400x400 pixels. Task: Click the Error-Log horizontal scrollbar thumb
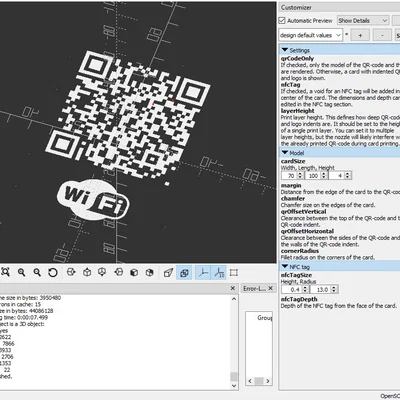click(x=259, y=381)
